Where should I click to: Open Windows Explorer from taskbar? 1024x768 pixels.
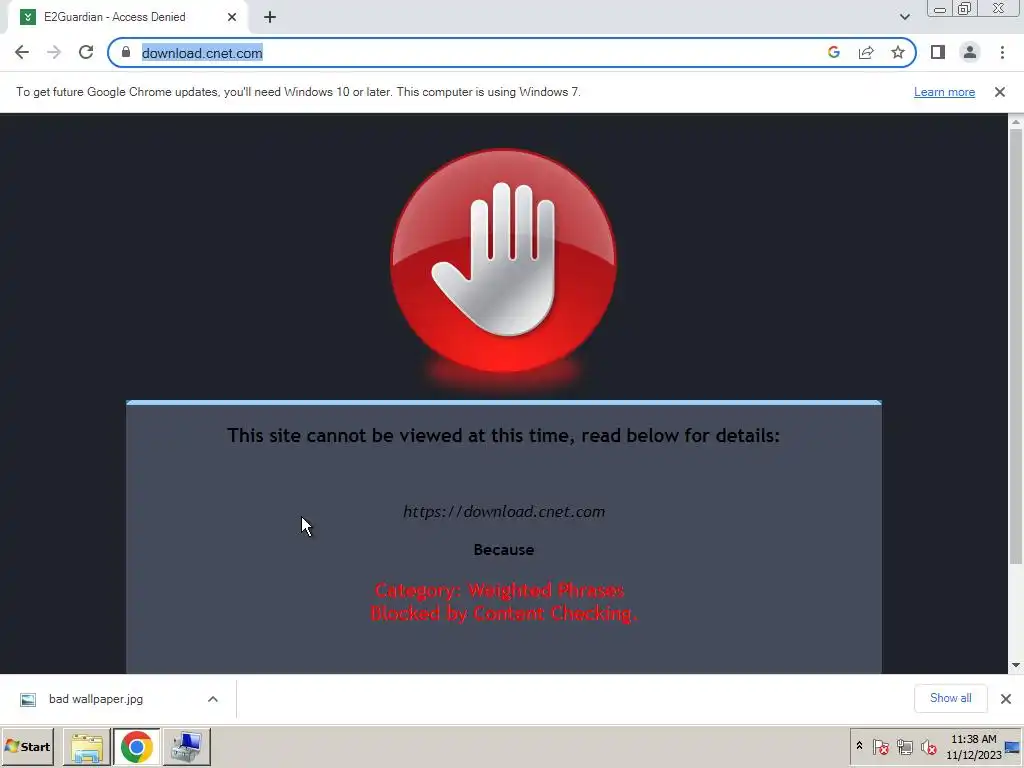87,747
